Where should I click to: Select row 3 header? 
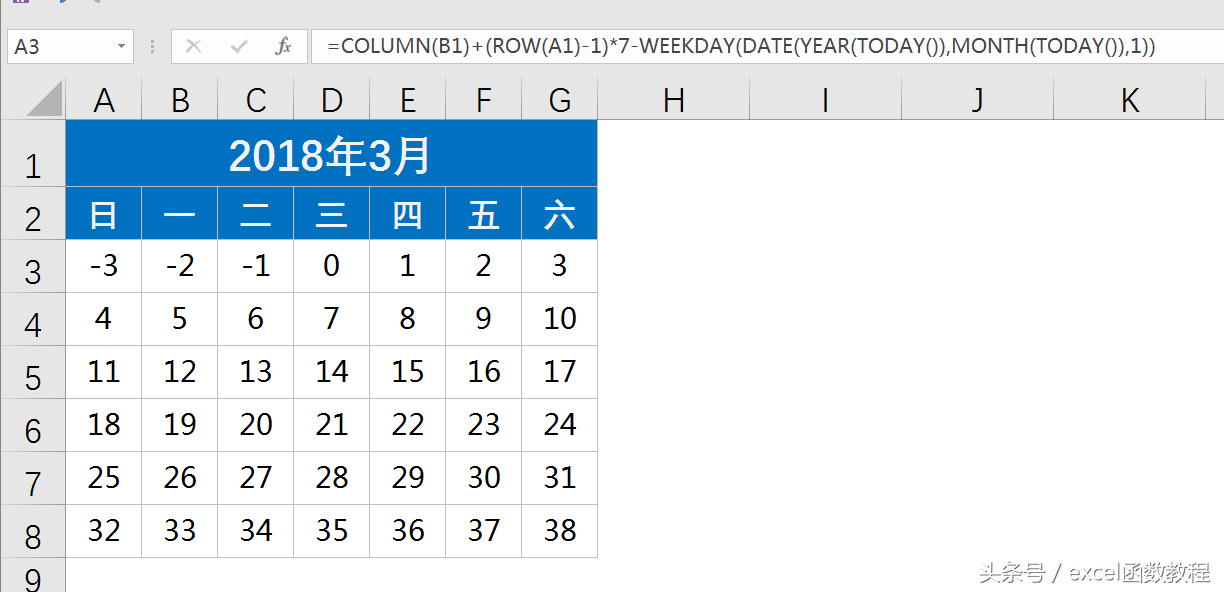(x=33, y=267)
